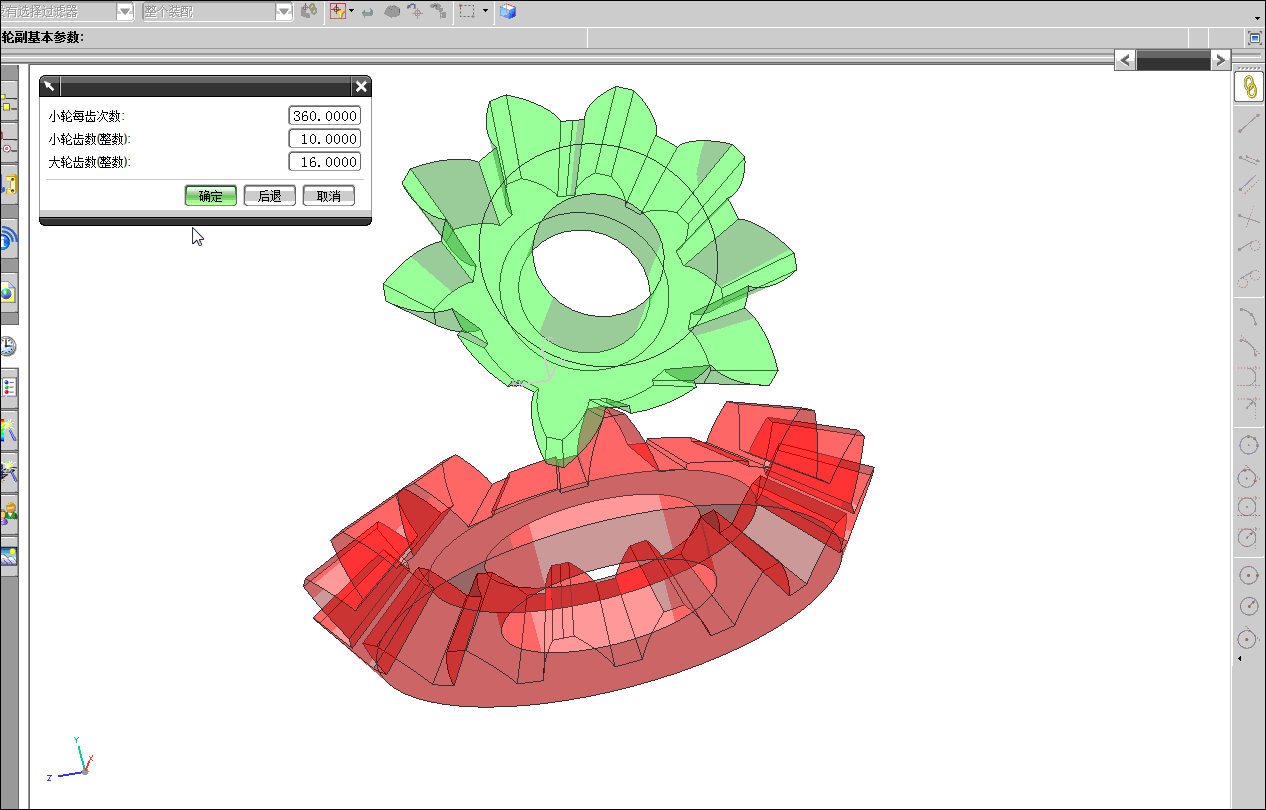Click the associative chain icon in right toolbar

pyautogui.click(x=1248, y=87)
